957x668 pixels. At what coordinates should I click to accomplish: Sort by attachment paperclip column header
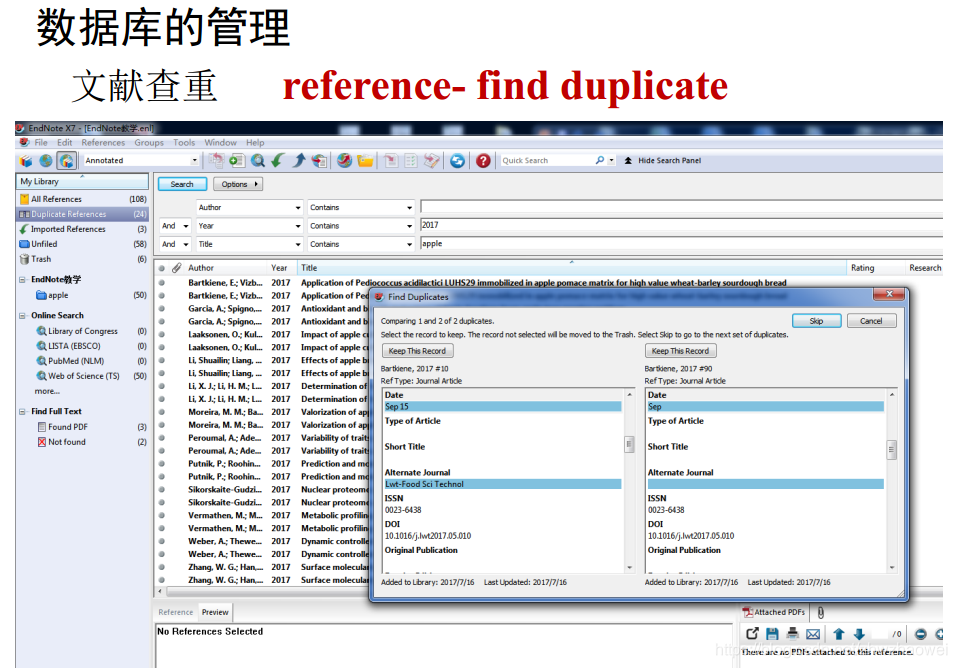click(x=177, y=268)
